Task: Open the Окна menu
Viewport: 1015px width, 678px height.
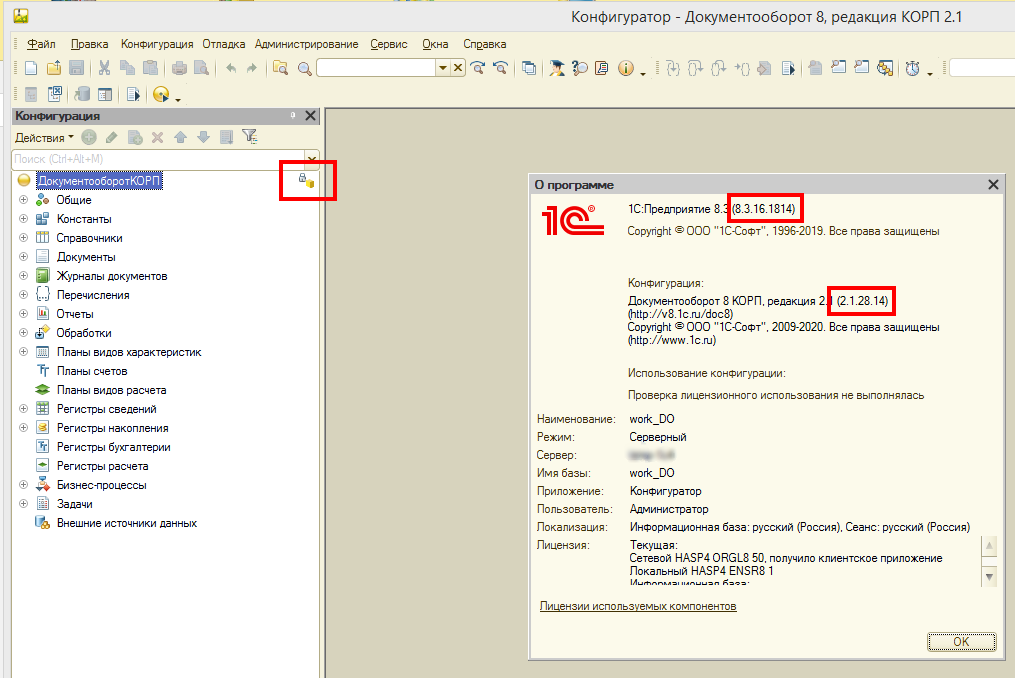Action: coord(435,44)
